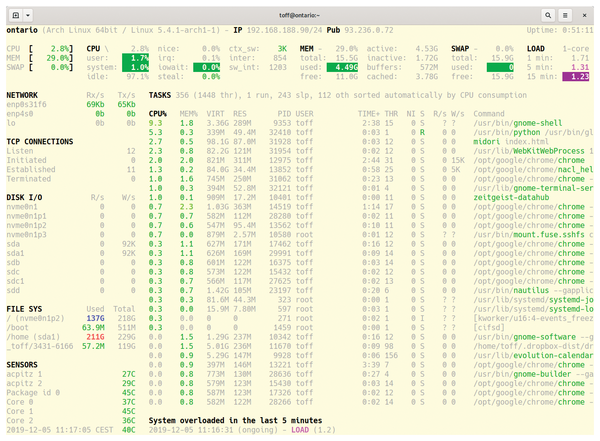
Task: Select the Established connections row
Action: [71, 170]
